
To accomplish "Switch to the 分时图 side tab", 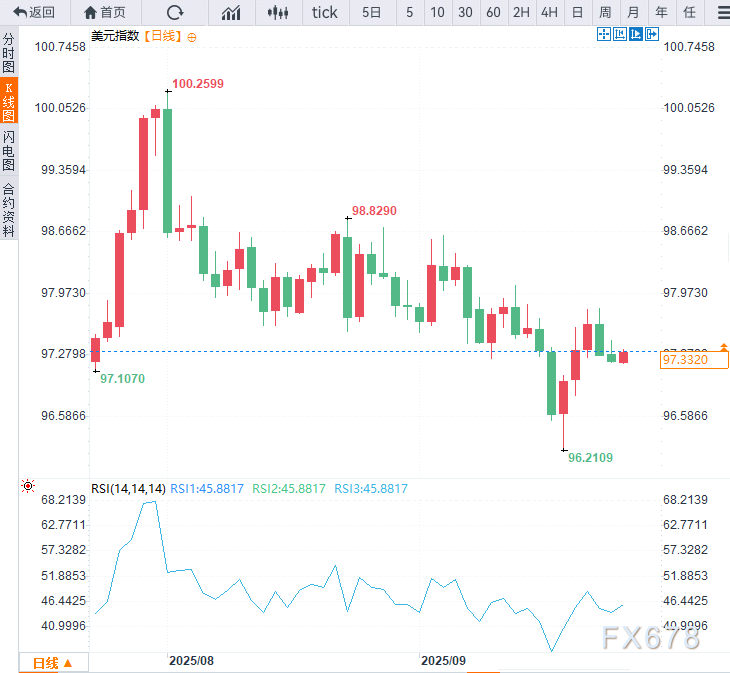I will [x=9, y=52].
